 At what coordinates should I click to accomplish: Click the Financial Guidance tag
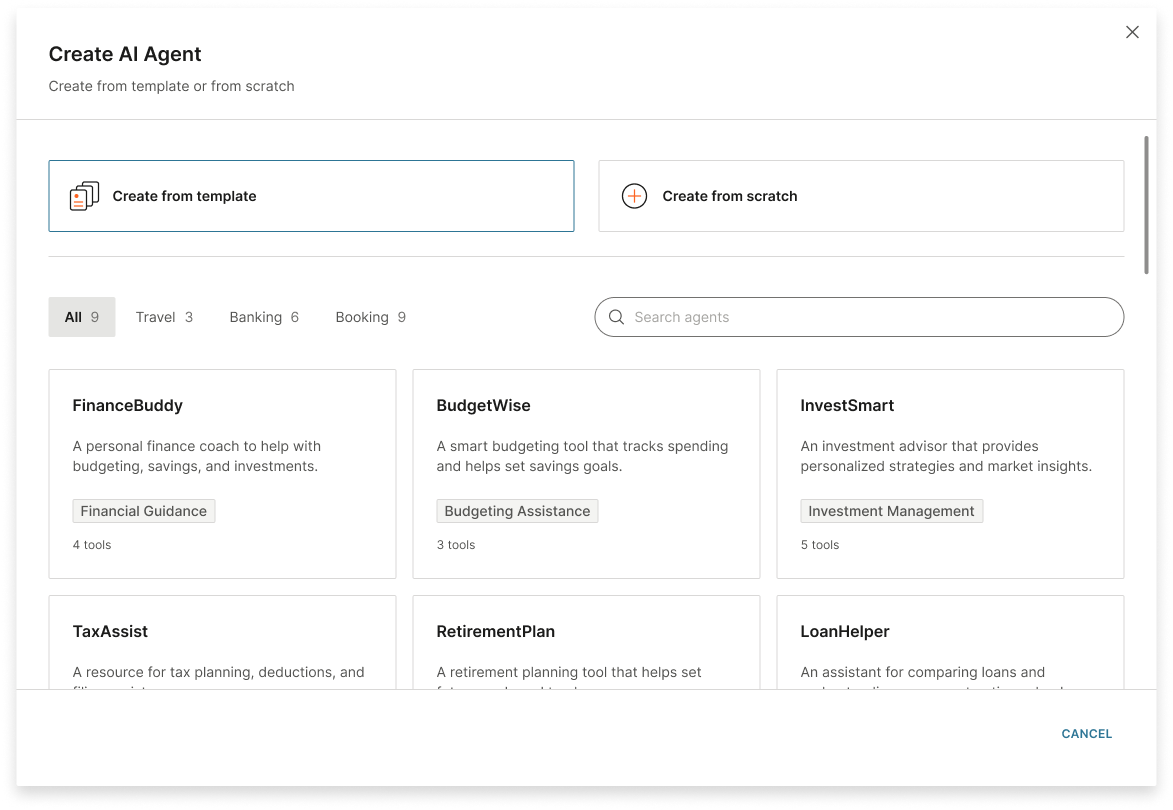(143, 511)
